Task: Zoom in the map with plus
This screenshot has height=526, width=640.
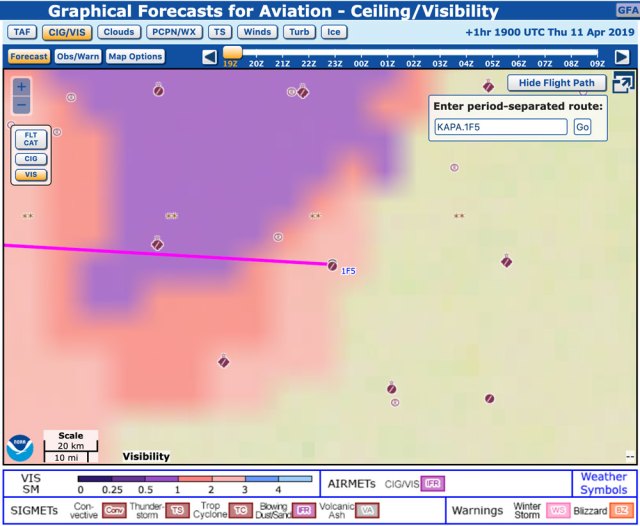Action: 22,87
